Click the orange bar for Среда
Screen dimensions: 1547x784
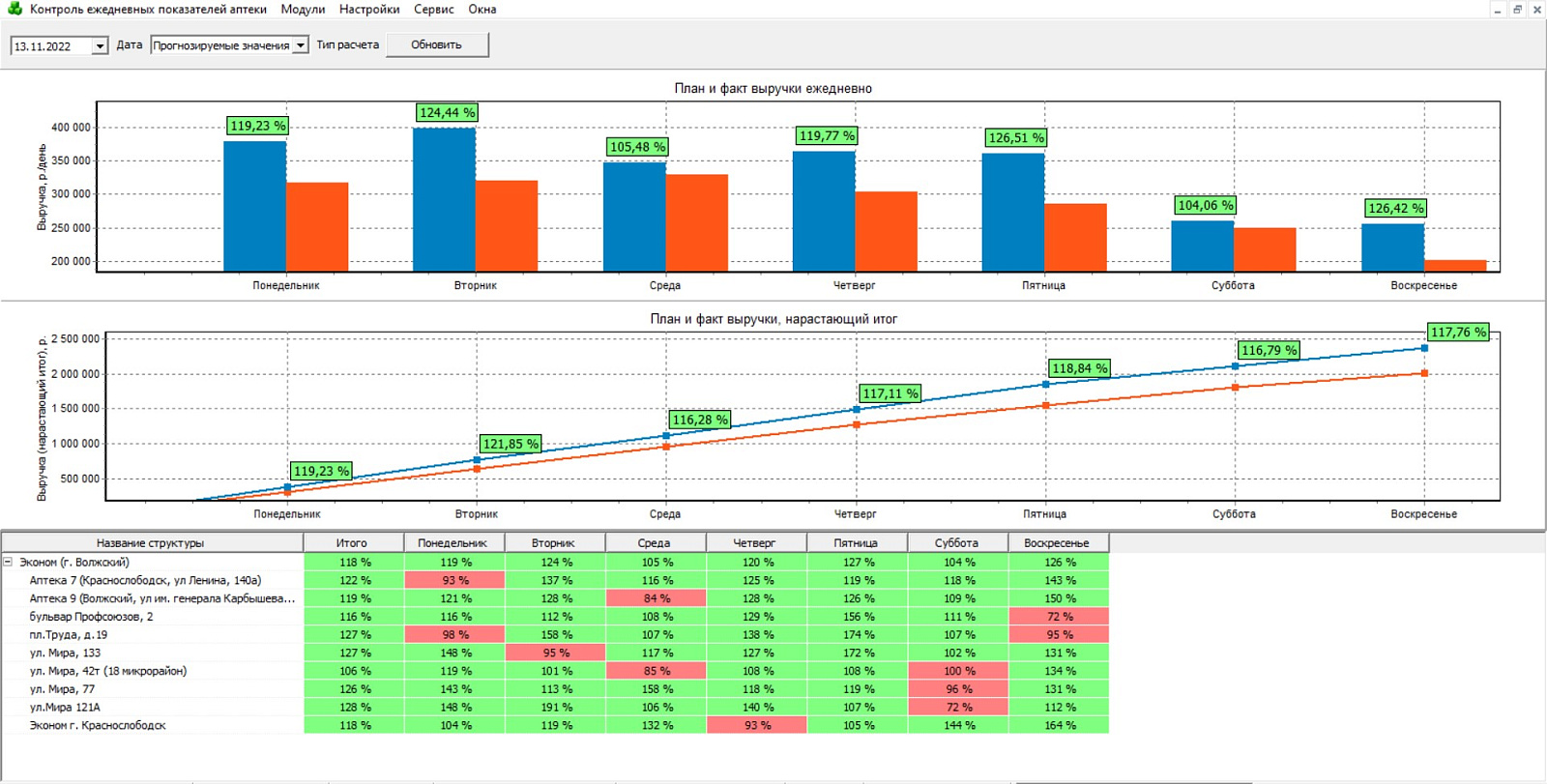click(x=697, y=222)
